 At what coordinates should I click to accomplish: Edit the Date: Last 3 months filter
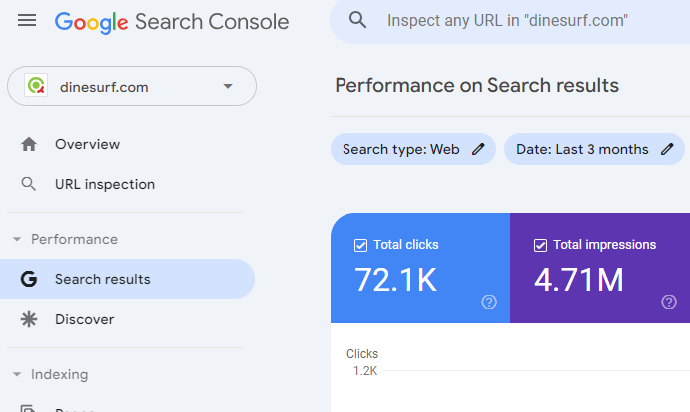594,149
